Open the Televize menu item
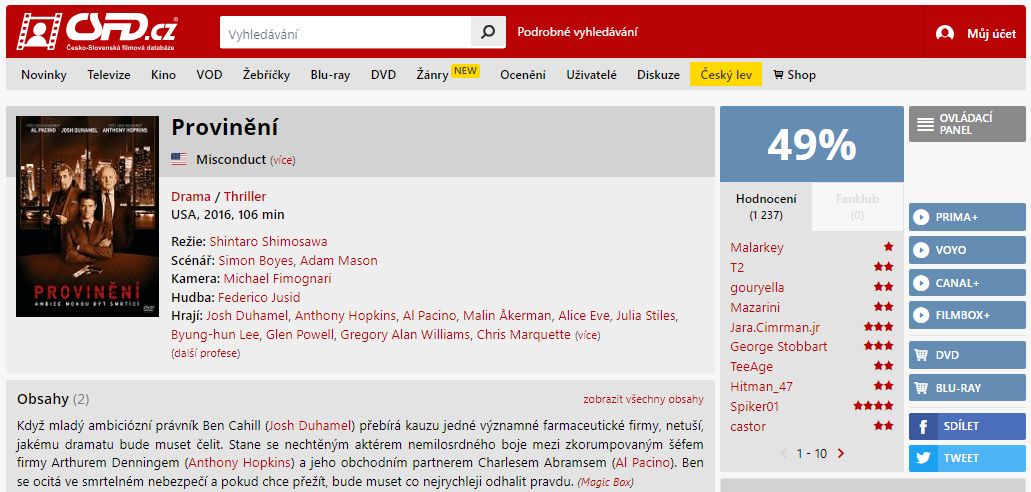Image resolution: width=1031 pixels, height=492 pixels. click(x=109, y=75)
